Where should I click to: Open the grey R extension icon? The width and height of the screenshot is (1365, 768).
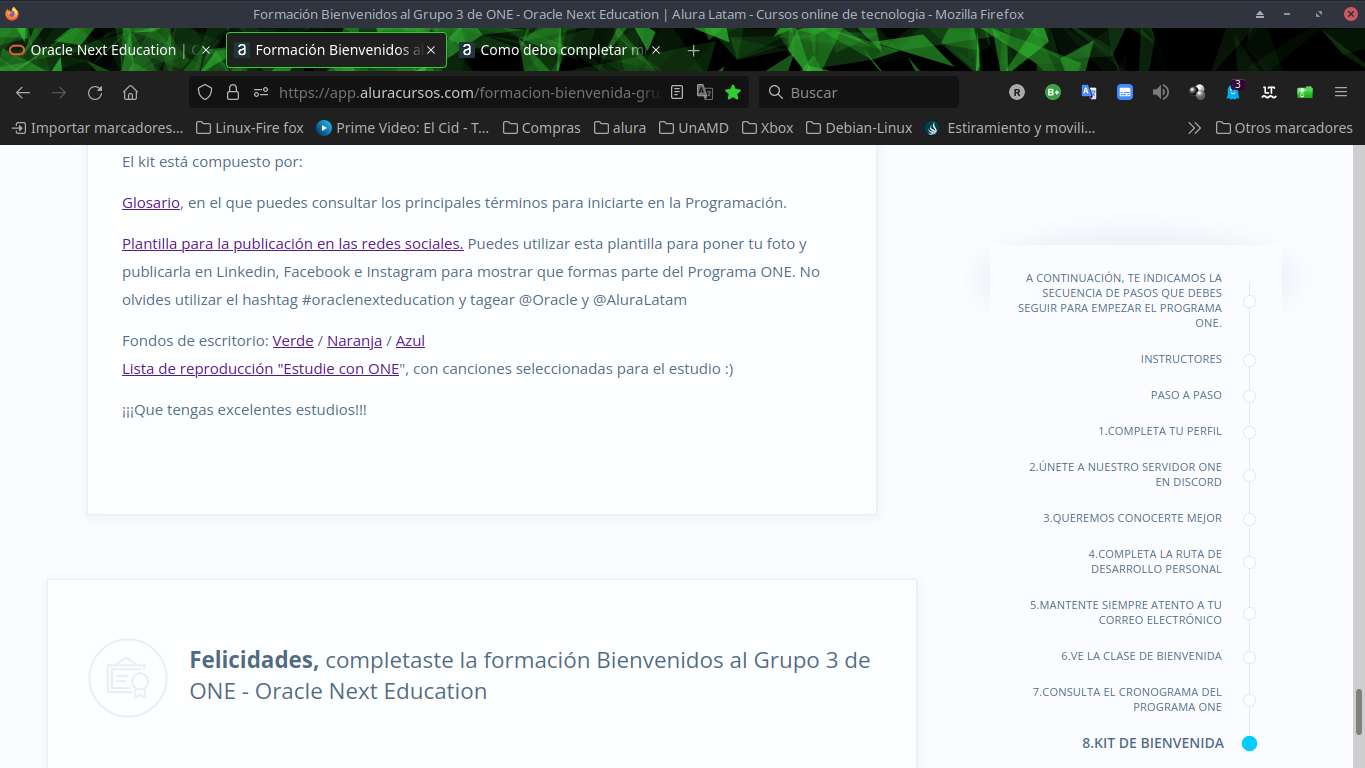(x=1017, y=92)
